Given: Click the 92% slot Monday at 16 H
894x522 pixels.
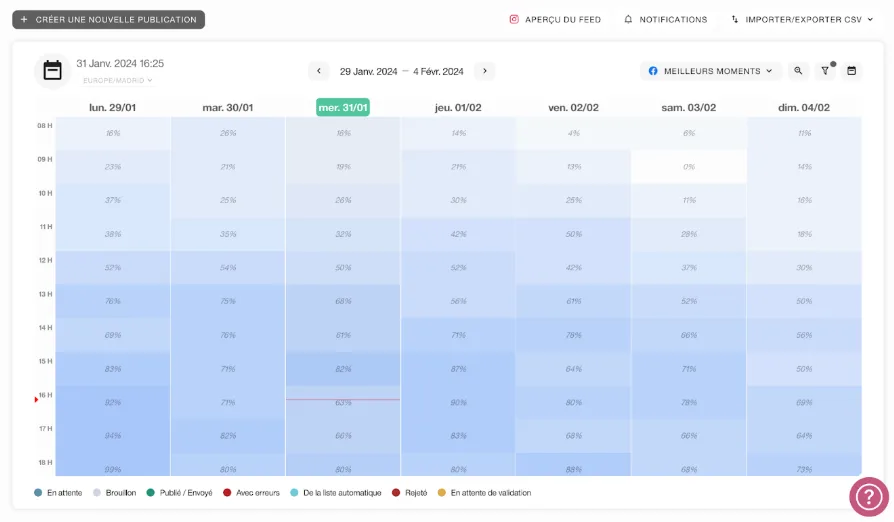Looking at the screenshot, I should [x=113, y=402].
